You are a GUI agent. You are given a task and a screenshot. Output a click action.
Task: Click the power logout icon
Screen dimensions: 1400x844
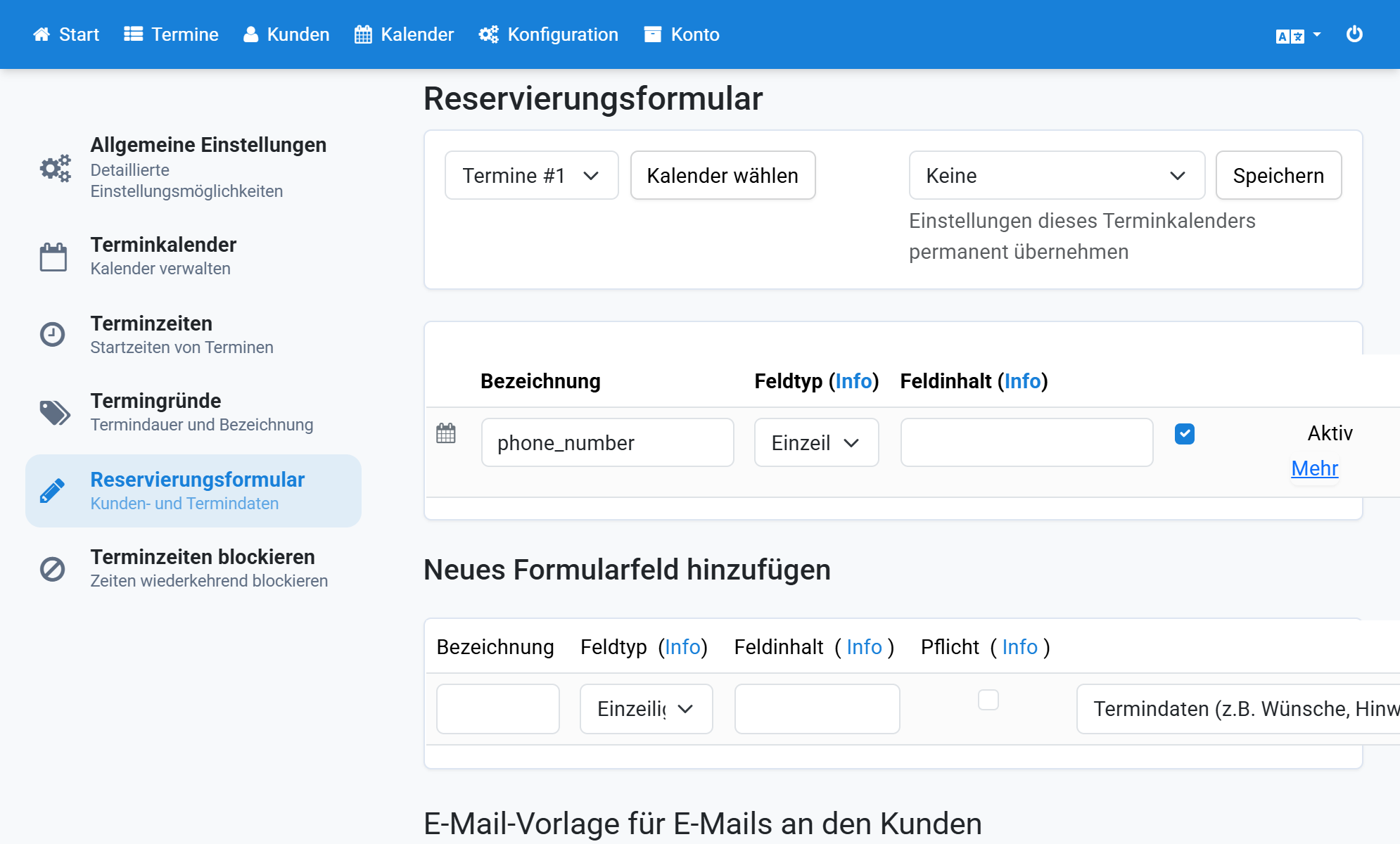click(1354, 34)
